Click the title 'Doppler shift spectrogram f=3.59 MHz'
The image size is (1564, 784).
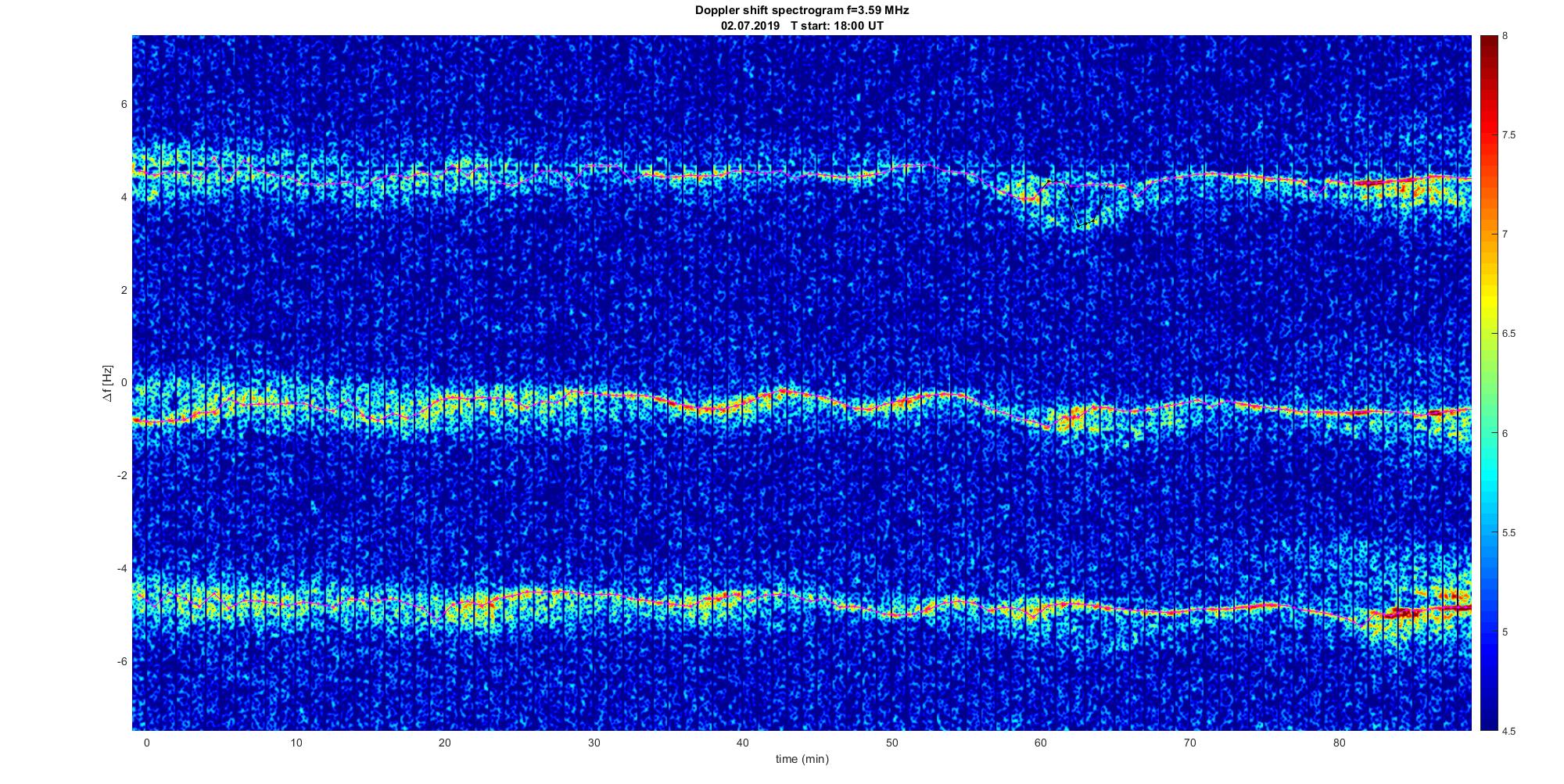coord(802,10)
